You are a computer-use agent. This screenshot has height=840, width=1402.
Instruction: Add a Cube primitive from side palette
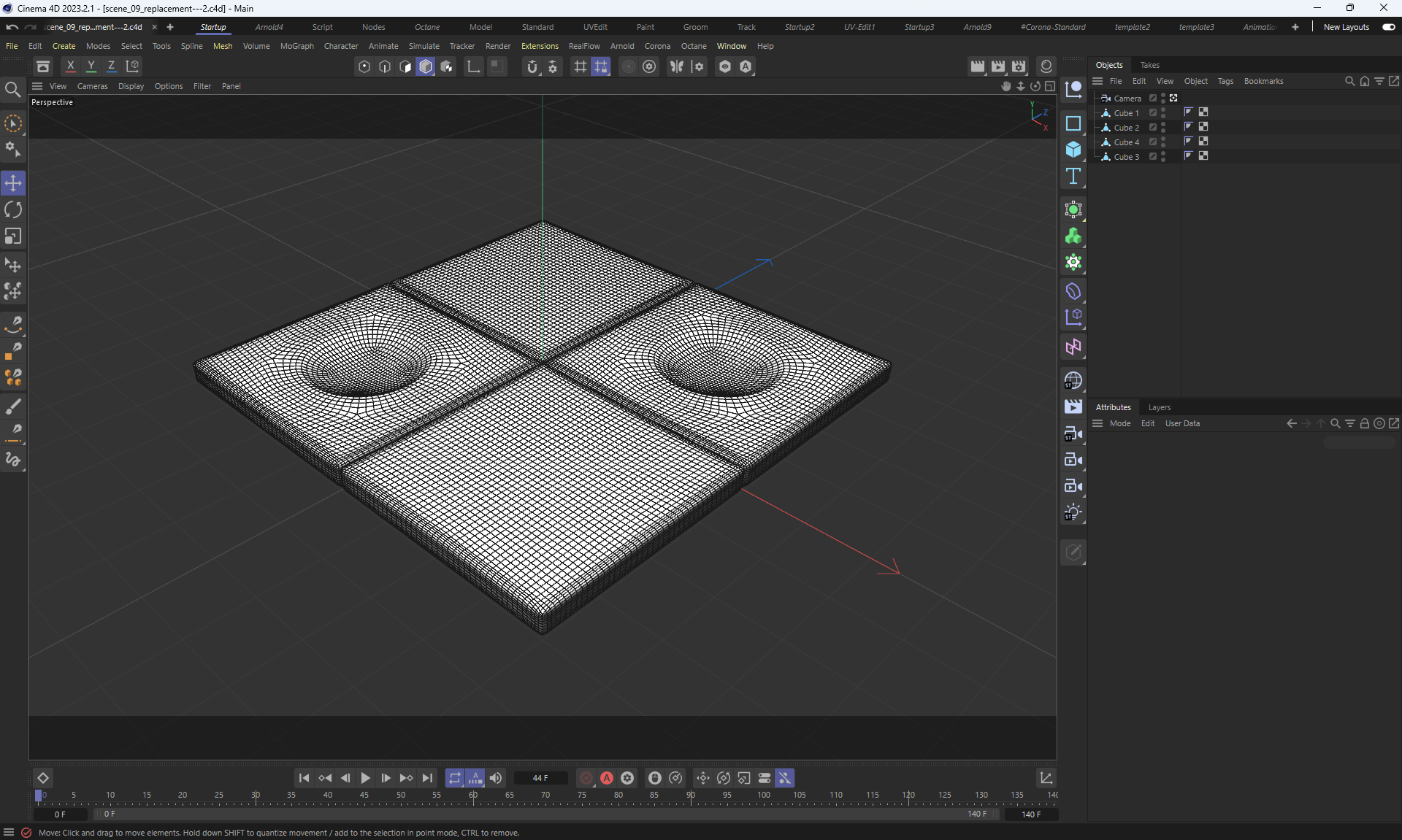click(x=1073, y=150)
